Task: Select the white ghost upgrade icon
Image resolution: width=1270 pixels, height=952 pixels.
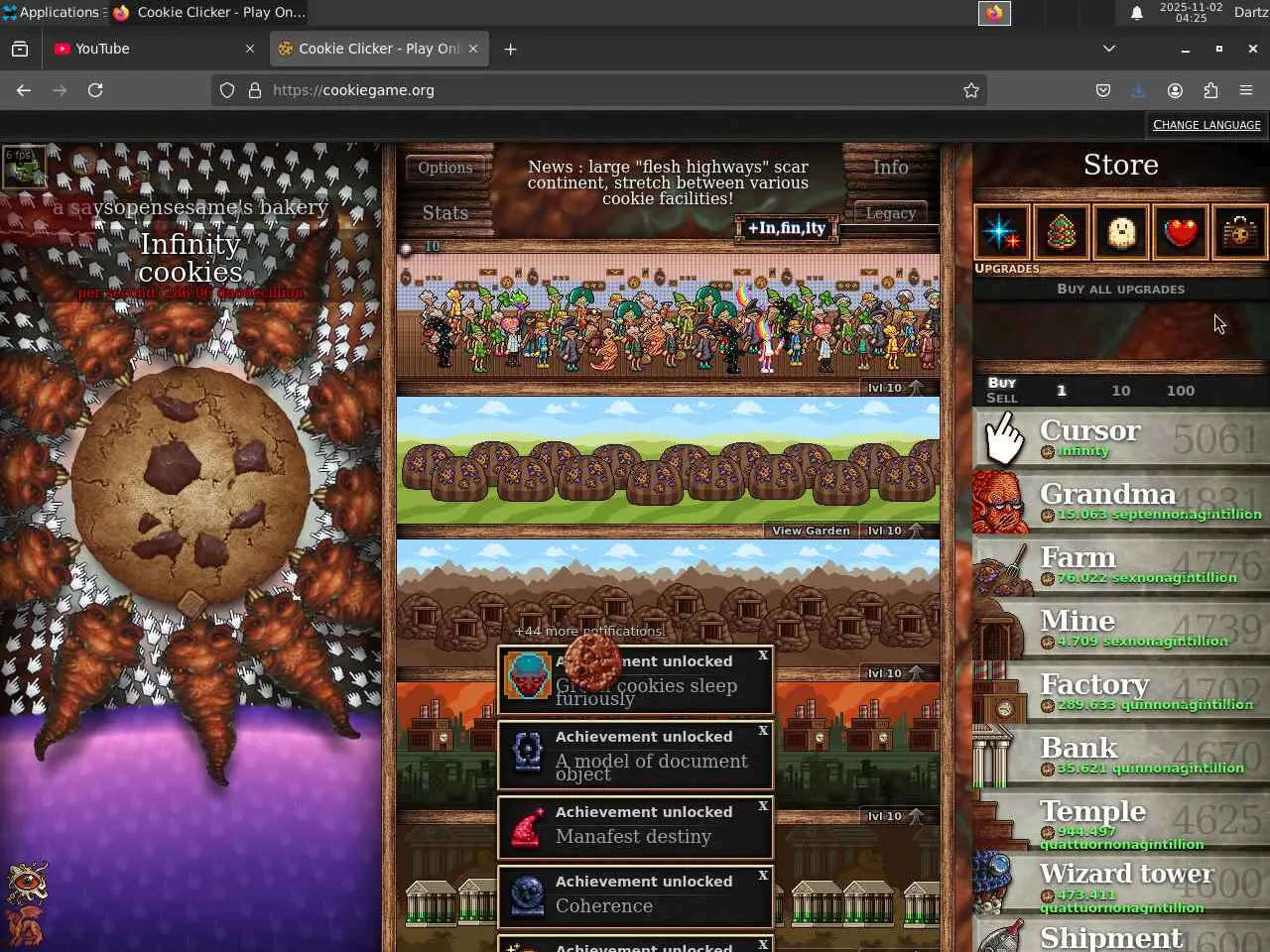Action: [1121, 232]
